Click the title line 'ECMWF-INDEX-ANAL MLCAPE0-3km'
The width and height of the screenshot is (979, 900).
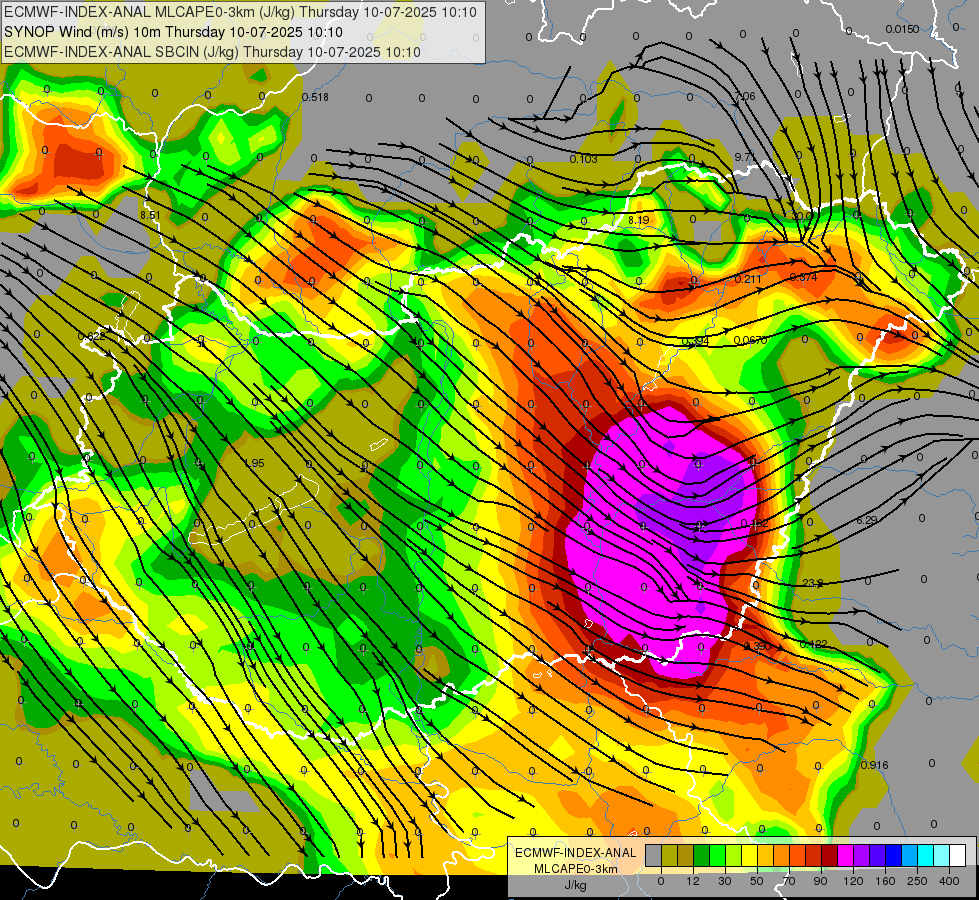click(240, 12)
